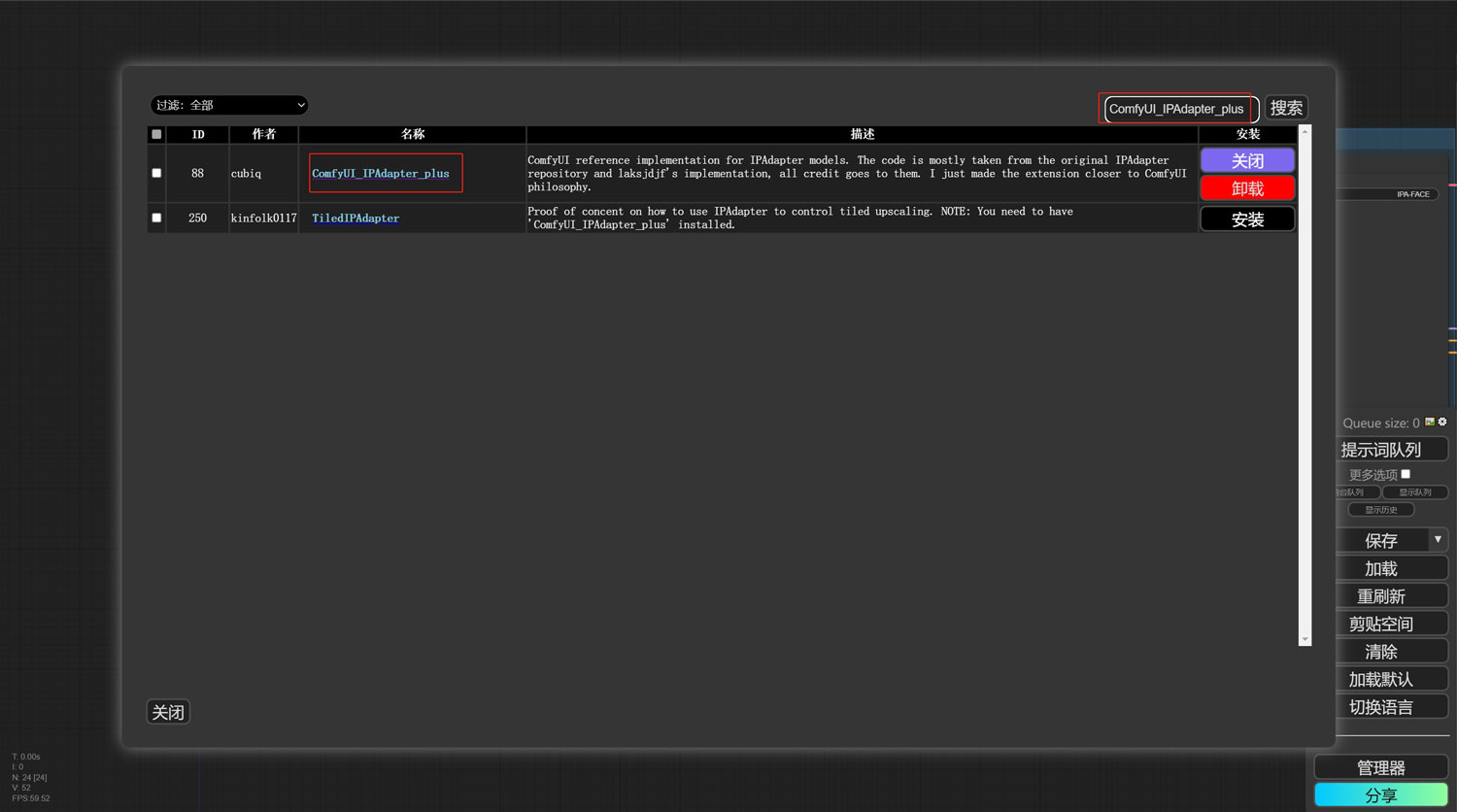Click the 显示队列 button

tap(1415, 492)
